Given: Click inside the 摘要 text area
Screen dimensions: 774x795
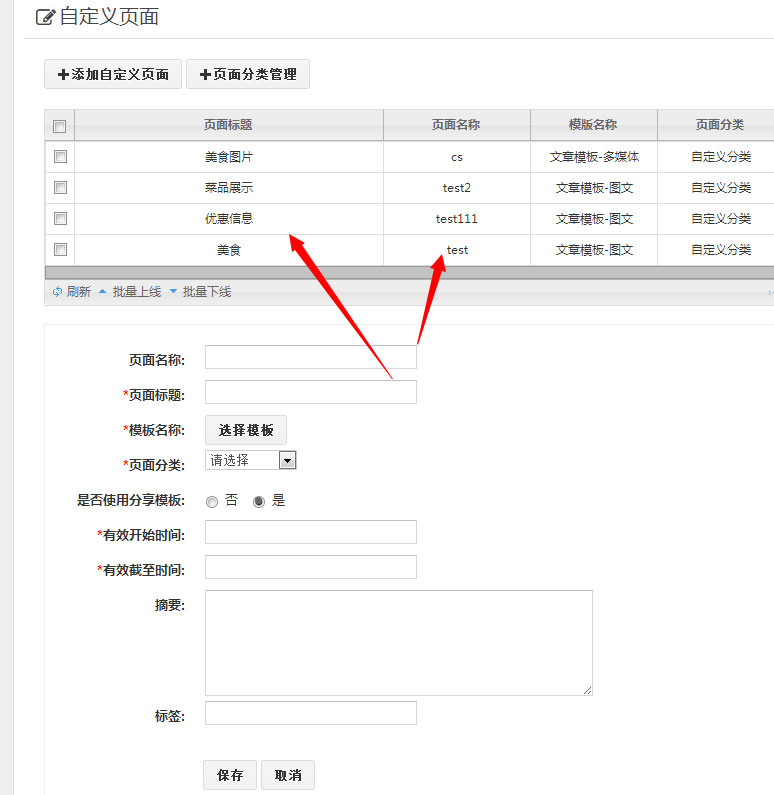Looking at the screenshot, I should 399,642.
